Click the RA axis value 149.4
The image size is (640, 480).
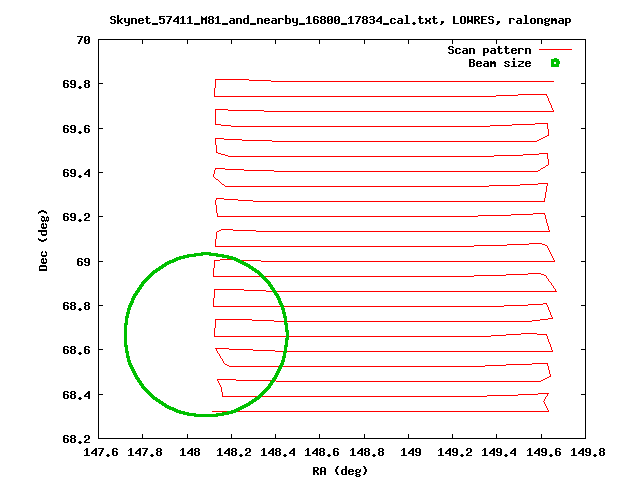pyautogui.click(x=498, y=452)
